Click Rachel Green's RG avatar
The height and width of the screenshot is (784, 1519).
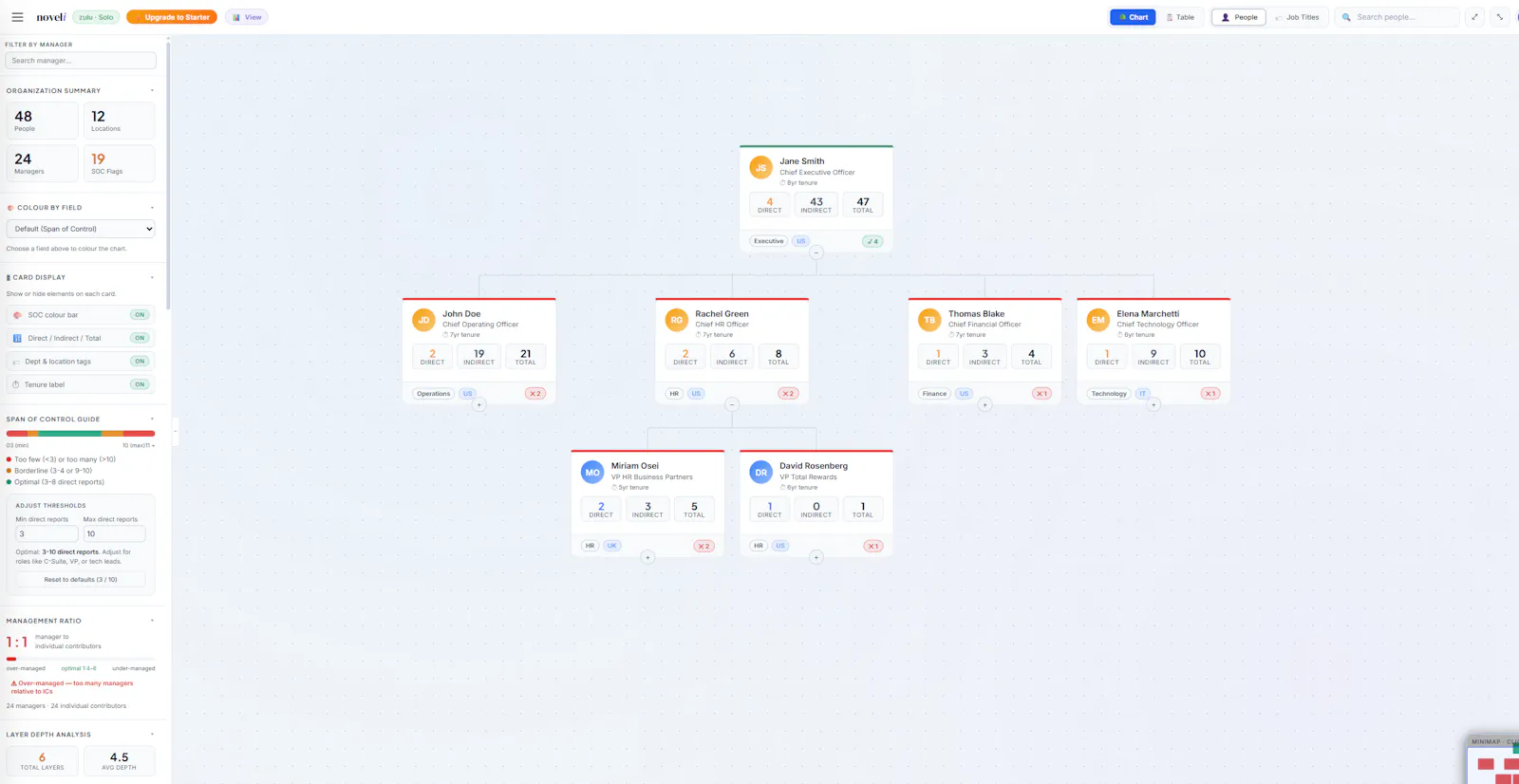point(676,320)
